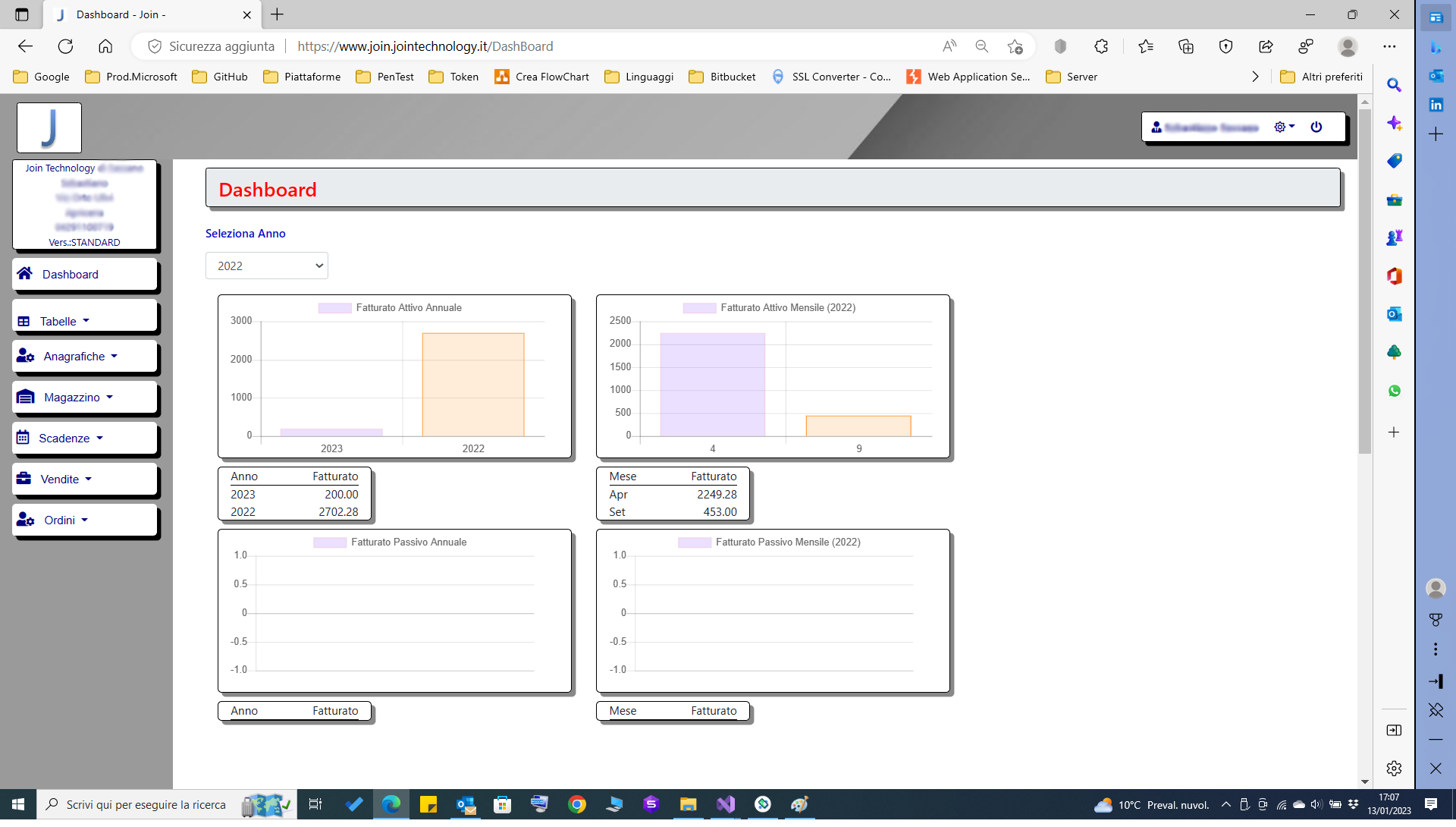Screen dimensions: 1456x827
Task: Toggle Fatturato Passivo Annuale legend swatch
Action: point(330,542)
